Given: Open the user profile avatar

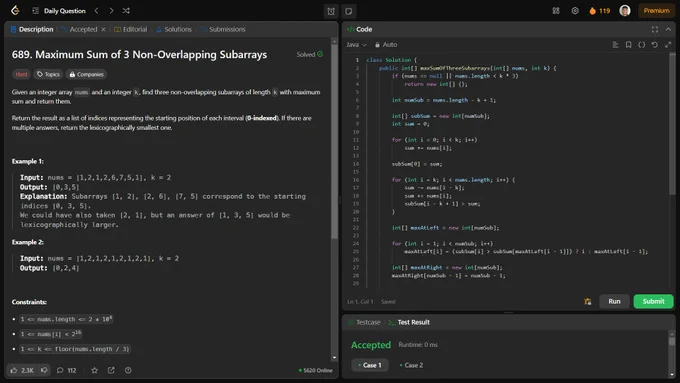Looking at the screenshot, I should 625,11.
